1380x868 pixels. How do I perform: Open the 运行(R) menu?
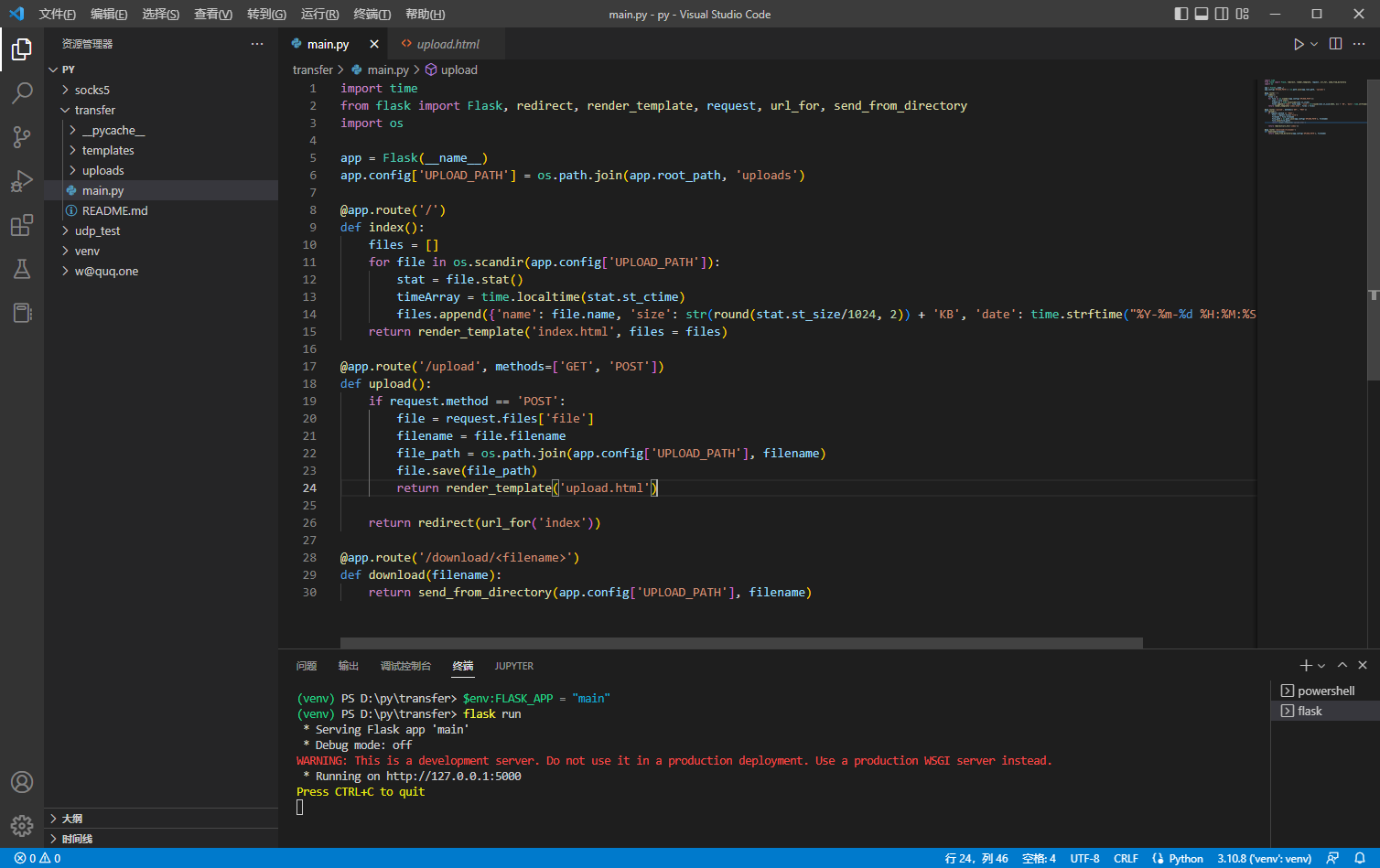(x=319, y=14)
